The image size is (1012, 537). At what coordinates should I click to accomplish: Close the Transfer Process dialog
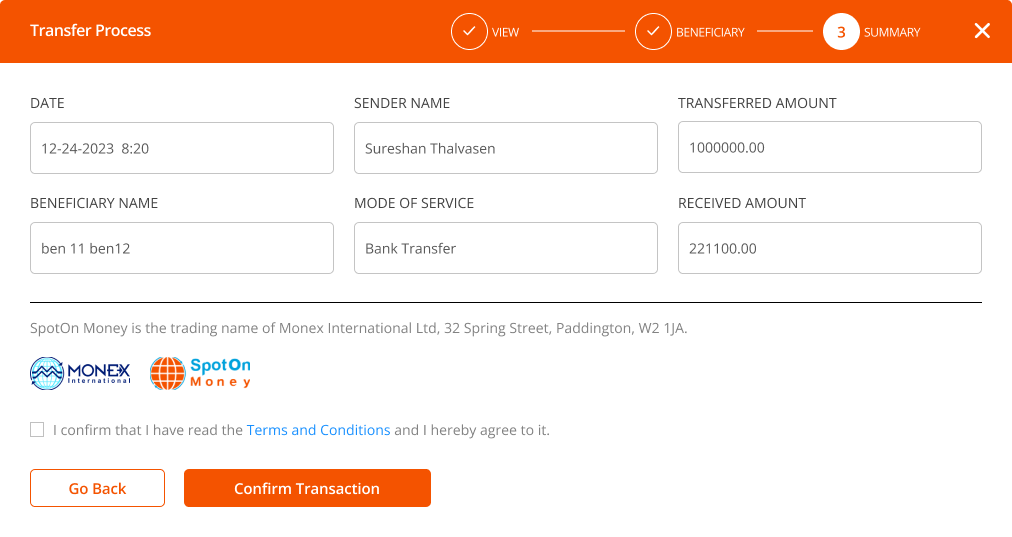(x=982, y=31)
